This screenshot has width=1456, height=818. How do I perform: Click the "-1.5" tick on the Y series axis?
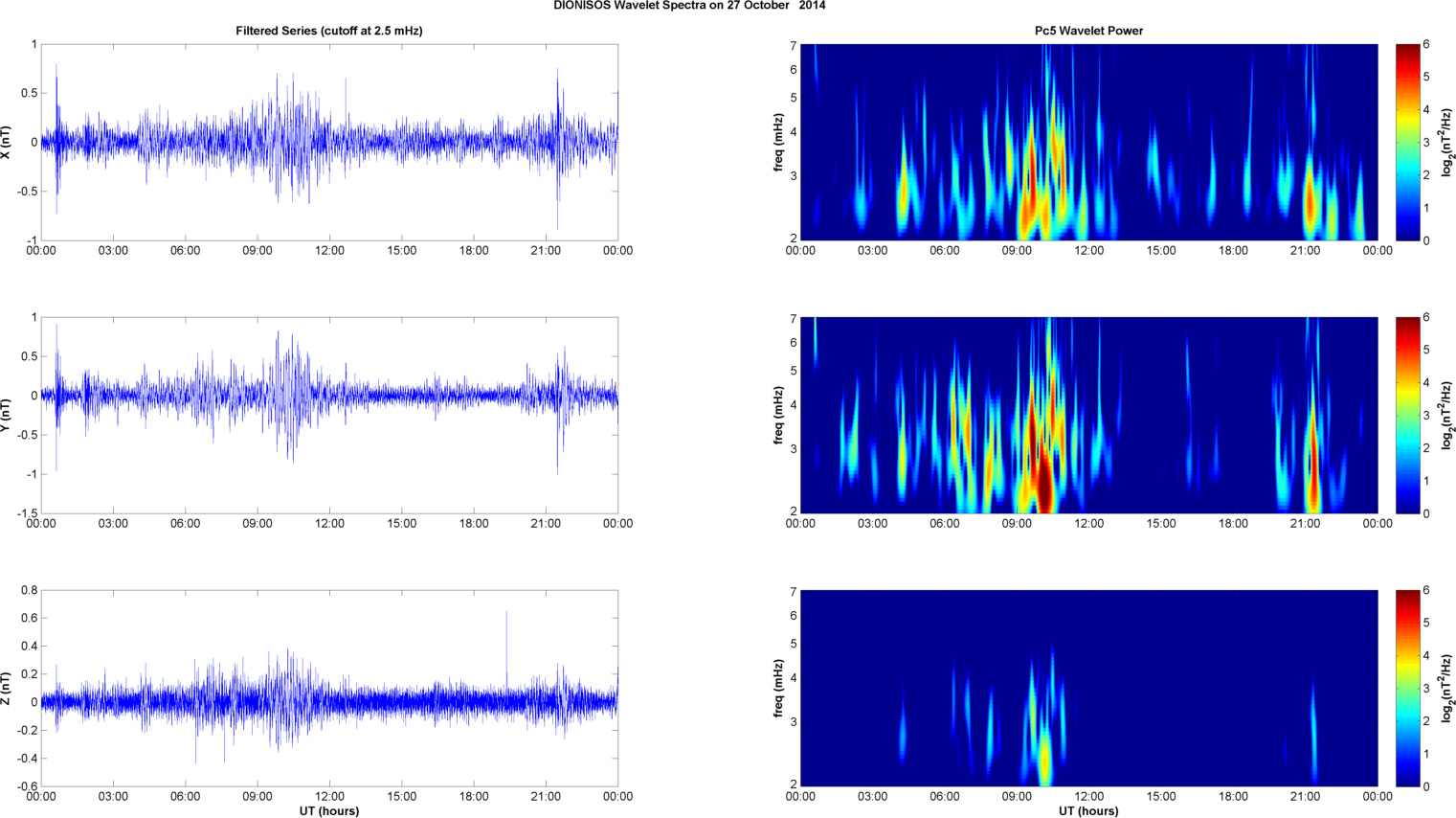point(26,513)
